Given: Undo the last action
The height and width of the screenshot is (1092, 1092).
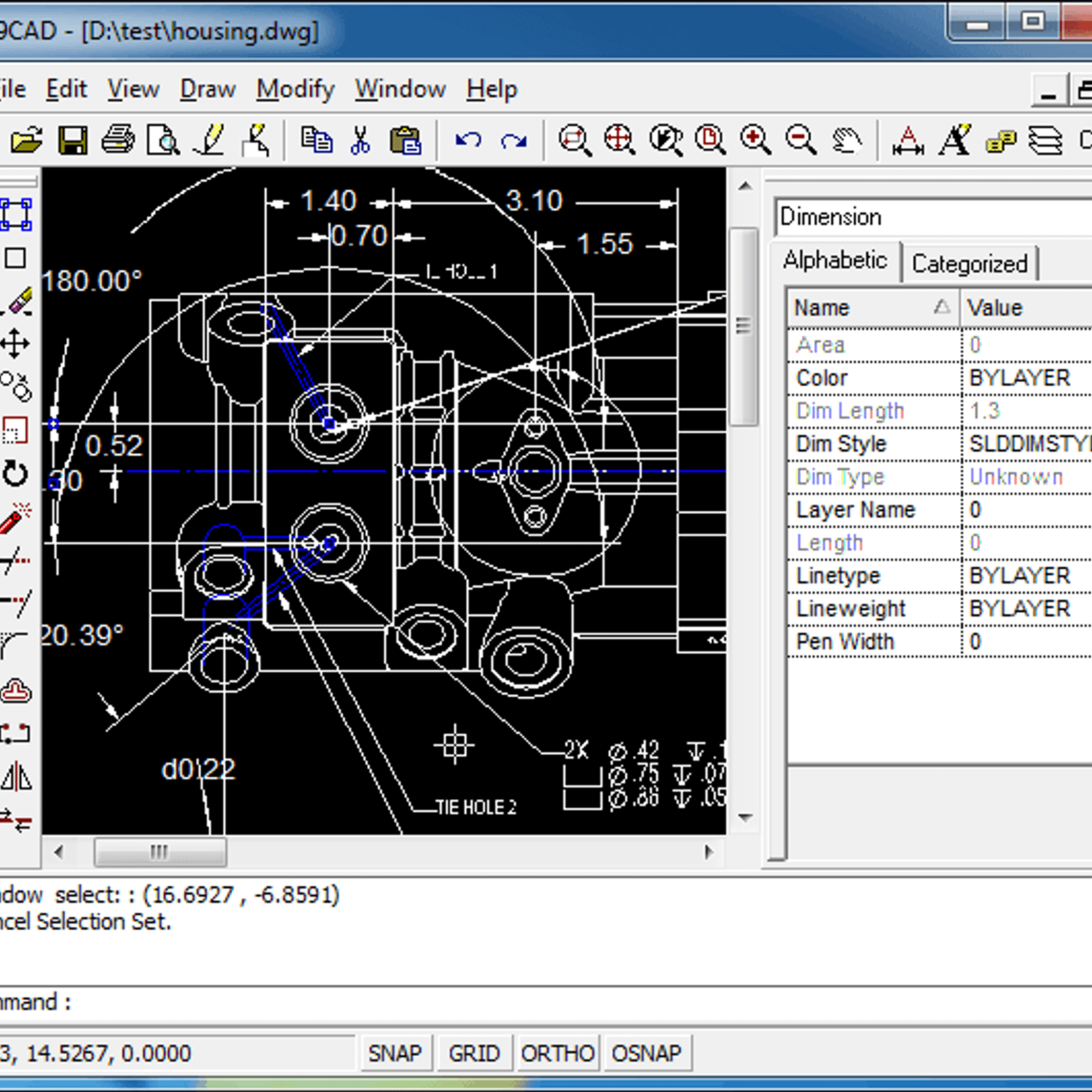Looking at the screenshot, I should [x=468, y=140].
